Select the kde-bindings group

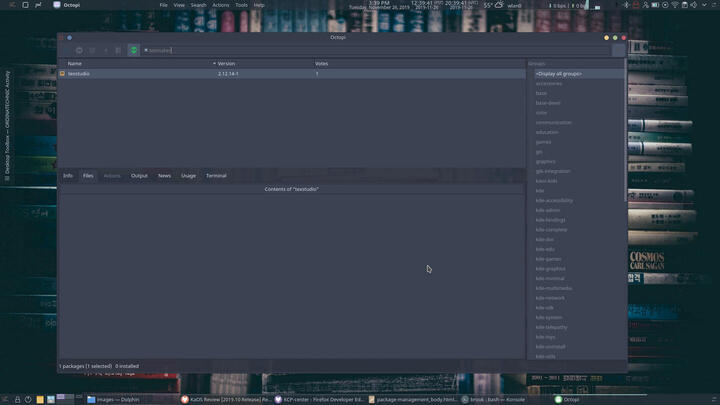pos(550,220)
